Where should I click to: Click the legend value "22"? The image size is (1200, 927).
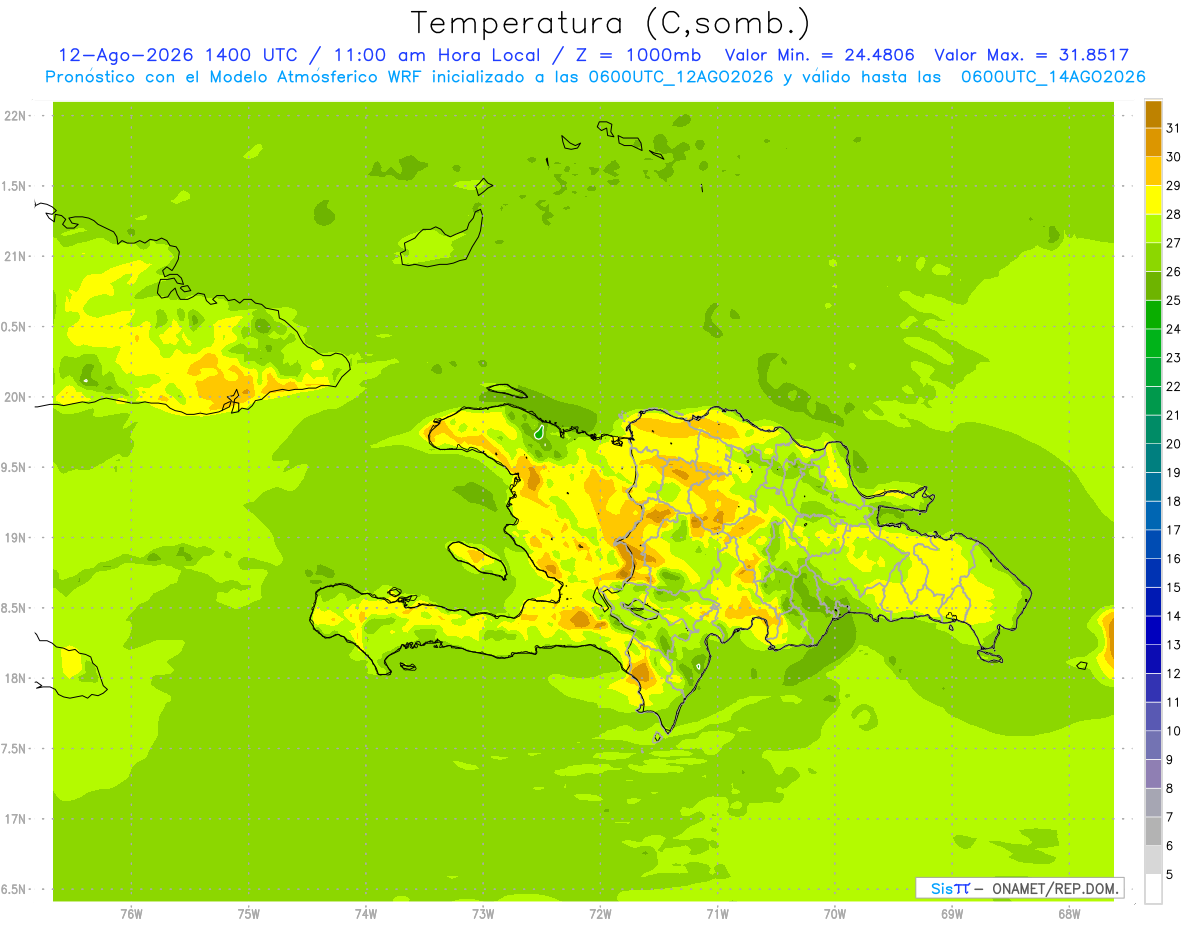coord(1173,386)
